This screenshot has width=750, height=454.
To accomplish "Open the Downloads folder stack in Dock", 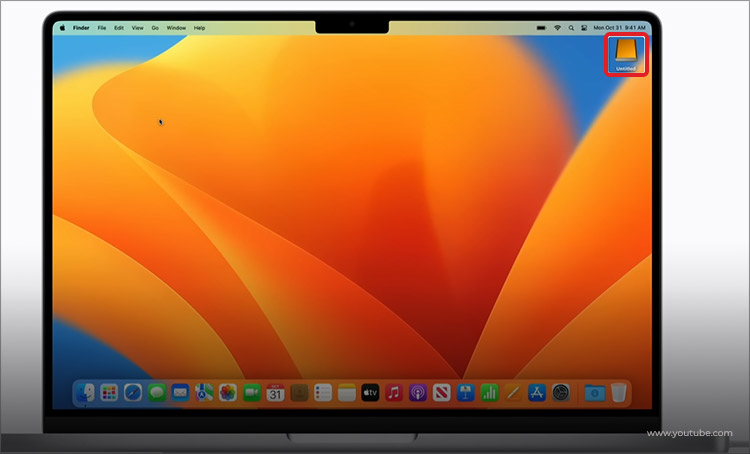I will coord(595,393).
